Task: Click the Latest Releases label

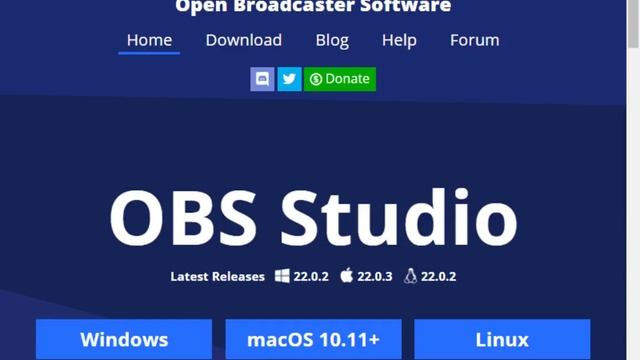Action: 218,277
